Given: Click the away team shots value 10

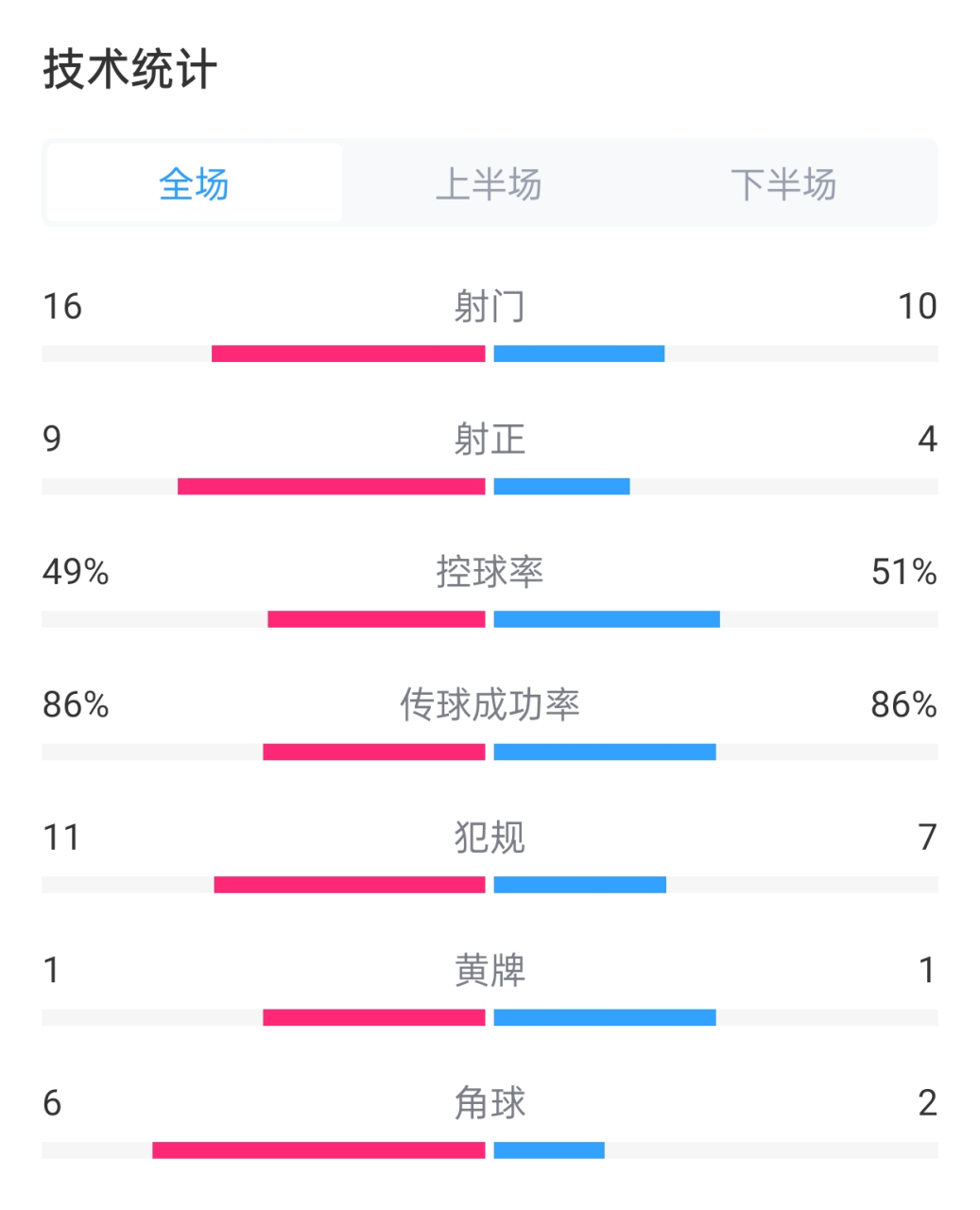Looking at the screenshot, I should (x=918, y=306).
